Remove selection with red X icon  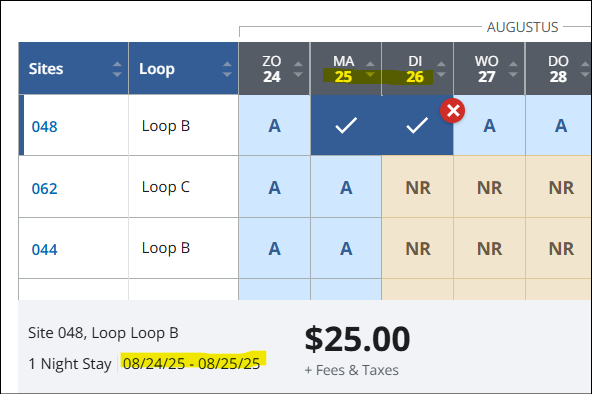[x=452, y=111]
